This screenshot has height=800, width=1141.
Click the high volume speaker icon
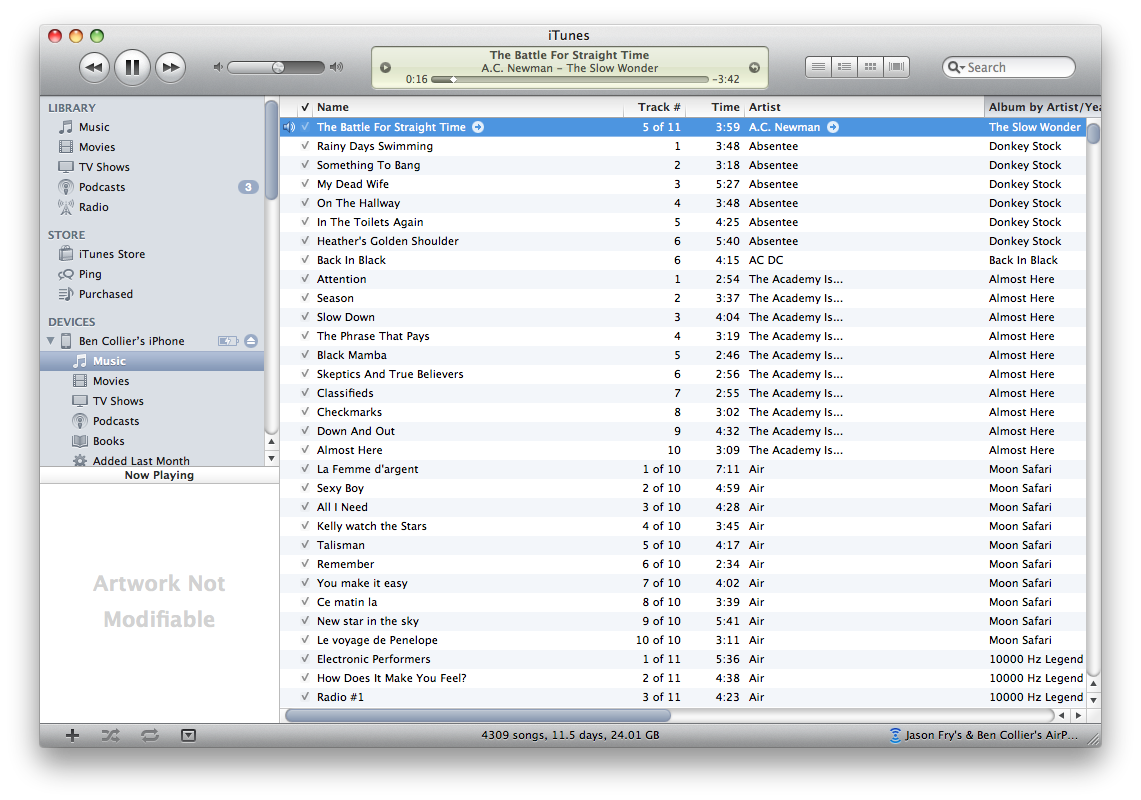pyautogui.click(x=335, y=67)
